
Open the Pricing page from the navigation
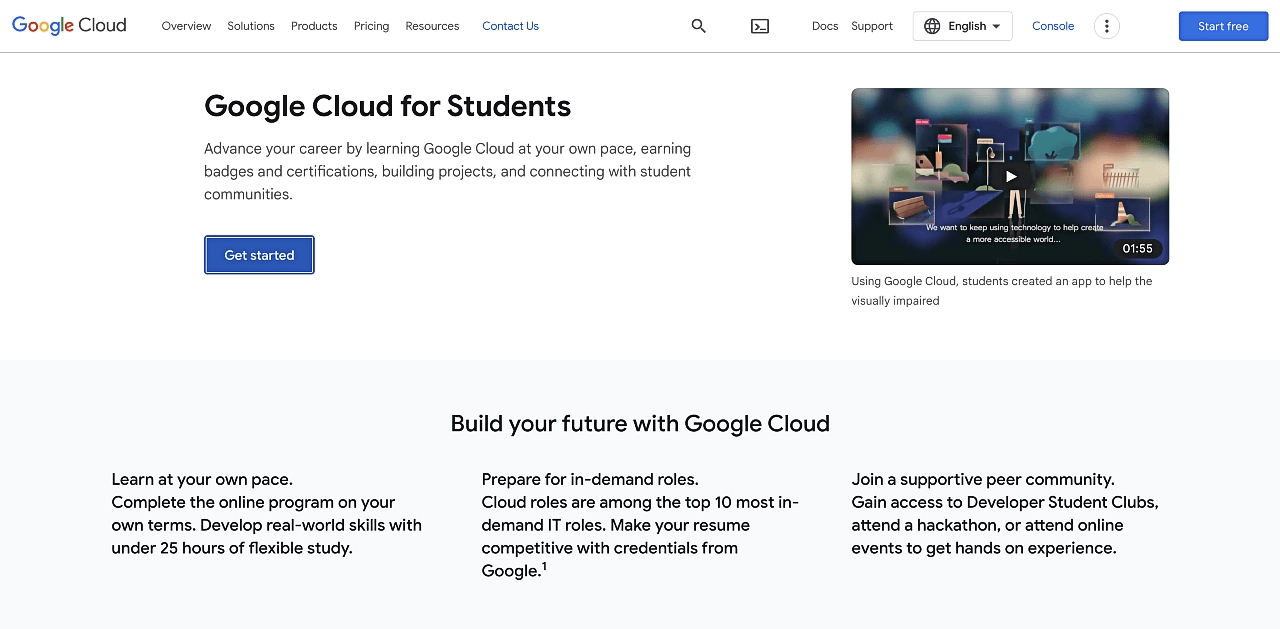[x=371, y=26]
